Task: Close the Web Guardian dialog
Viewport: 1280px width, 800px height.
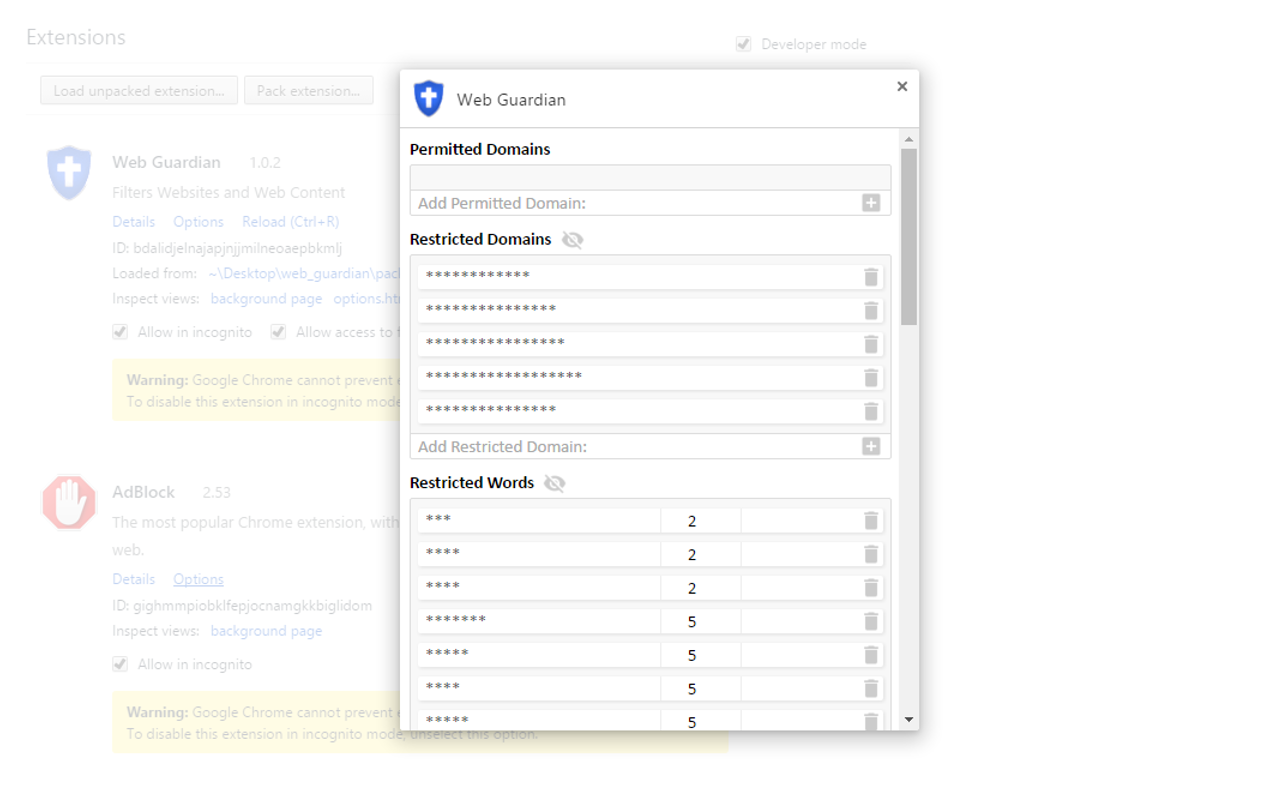Action: point(902,86)
